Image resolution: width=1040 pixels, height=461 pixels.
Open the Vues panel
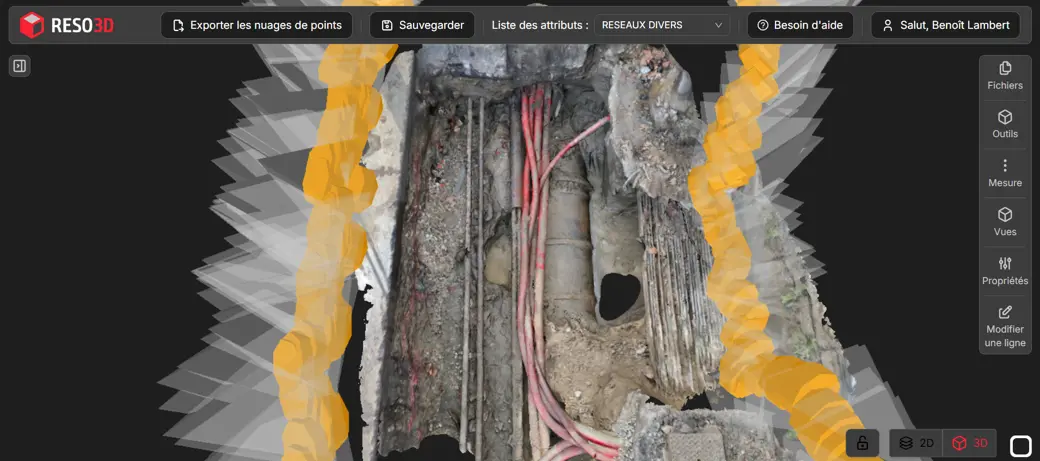1005,222
